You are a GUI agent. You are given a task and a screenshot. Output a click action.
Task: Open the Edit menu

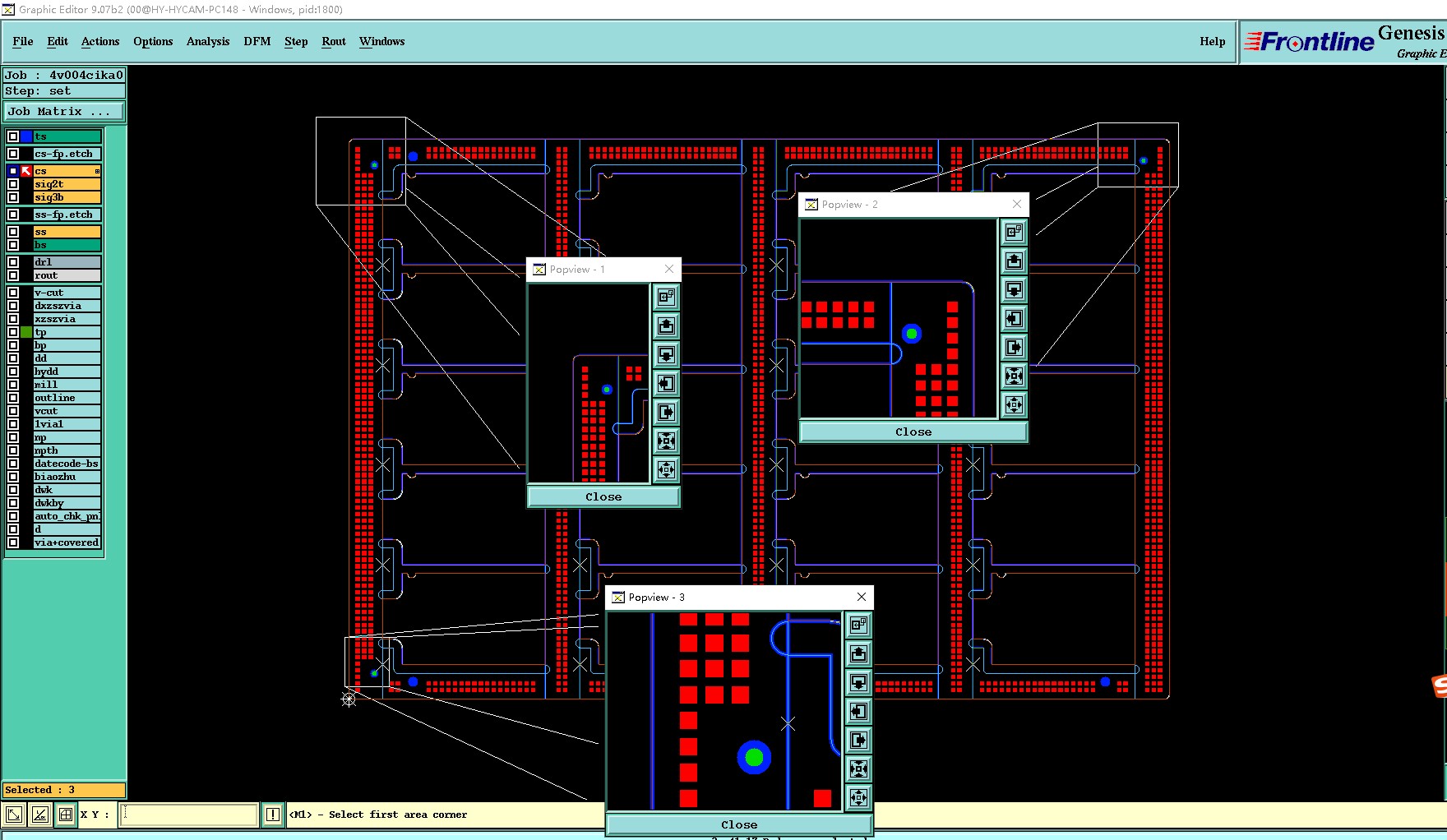pyautogui.click(x=58, y=41)
